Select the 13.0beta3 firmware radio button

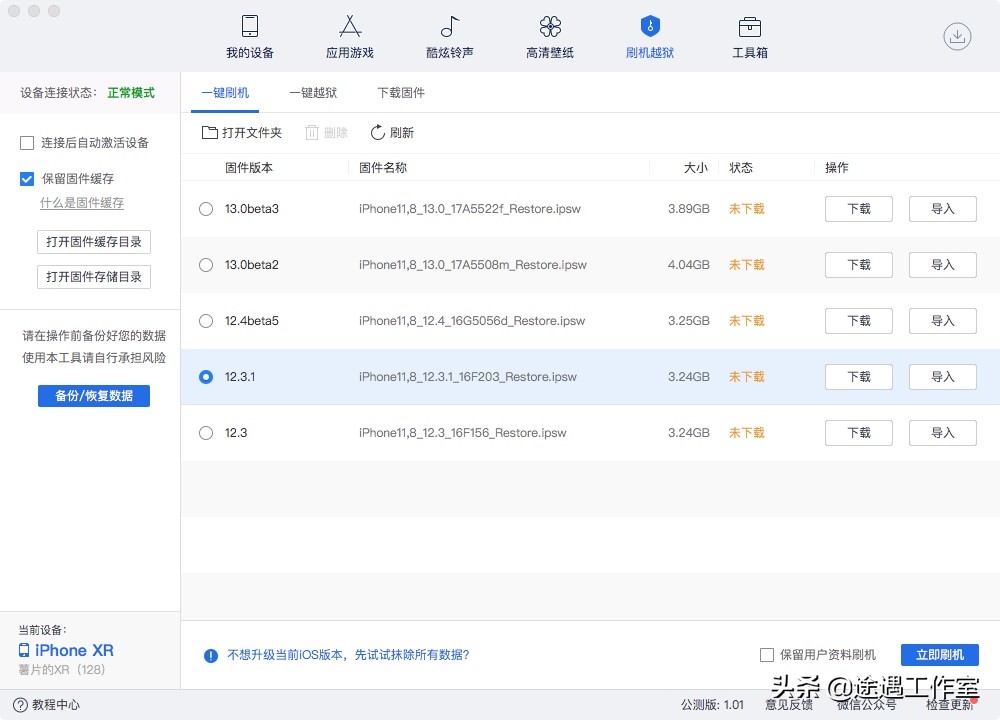(x=206, y=209)
